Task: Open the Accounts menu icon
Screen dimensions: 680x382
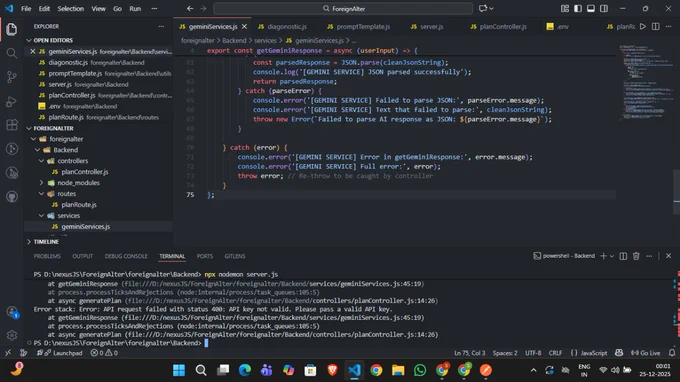Action: pyautogui.click(x=12, y=312)
